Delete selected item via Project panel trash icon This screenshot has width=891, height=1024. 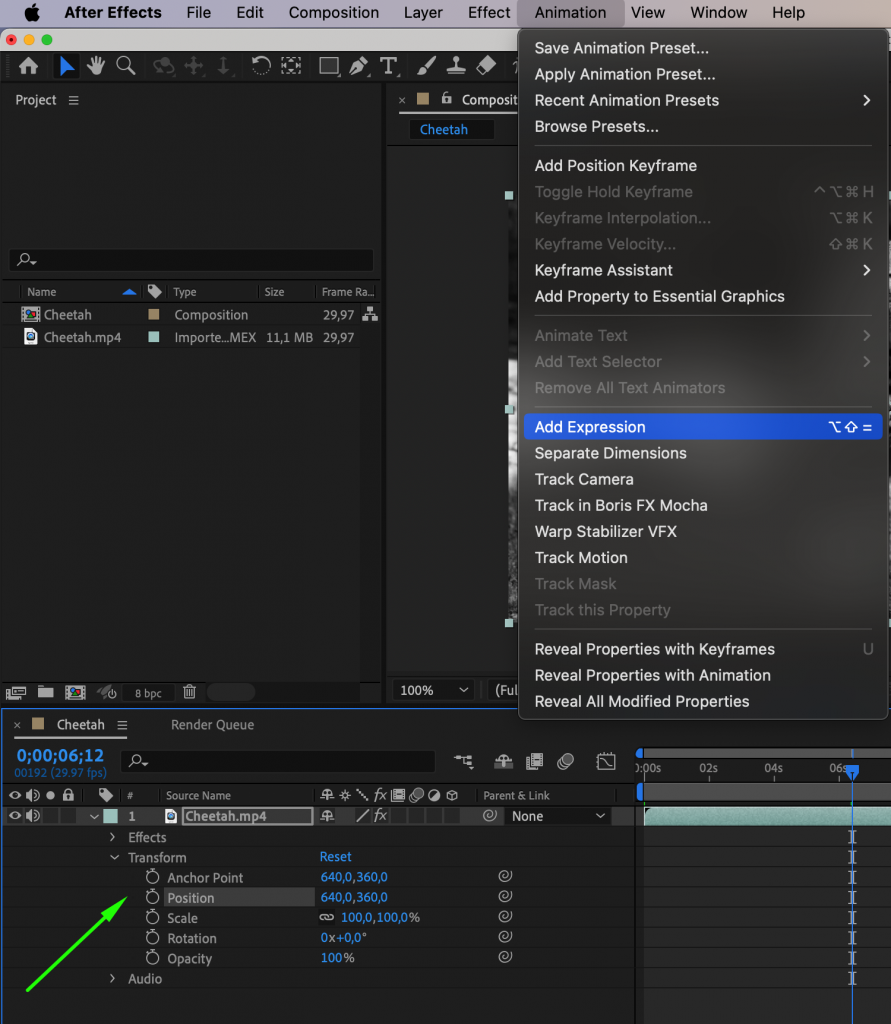(x=190, y=692)
